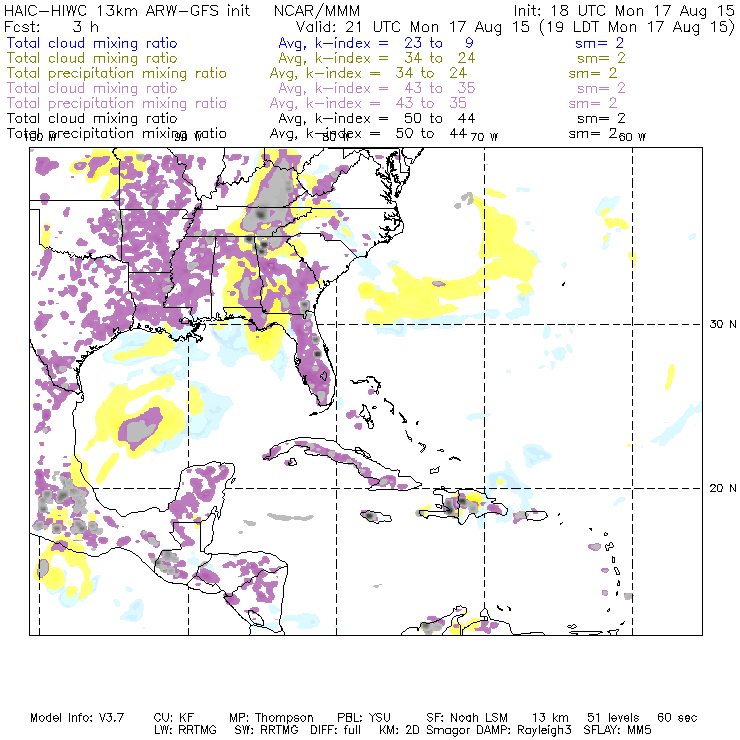Click the black "sm= 2" in the cloud row
The image size is (740, 740).
(601, 118)
